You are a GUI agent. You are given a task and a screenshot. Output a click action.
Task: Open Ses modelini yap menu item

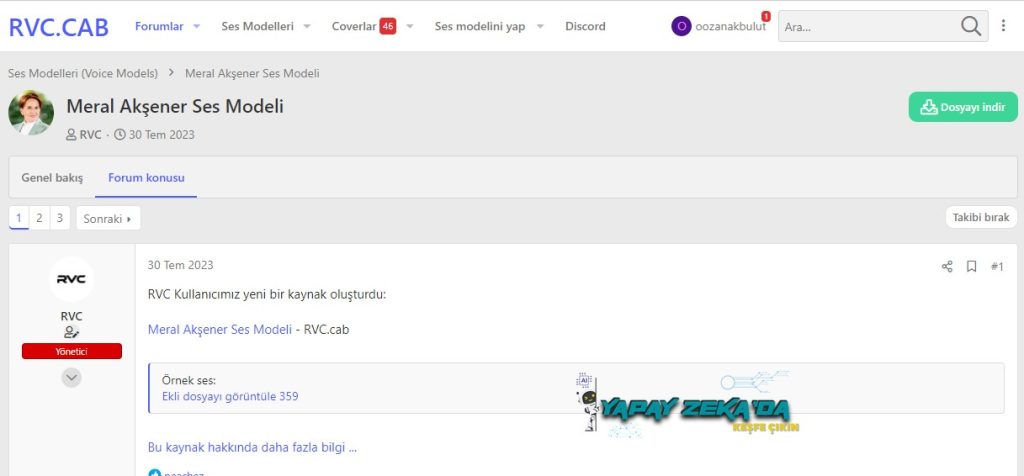point(480,26)
